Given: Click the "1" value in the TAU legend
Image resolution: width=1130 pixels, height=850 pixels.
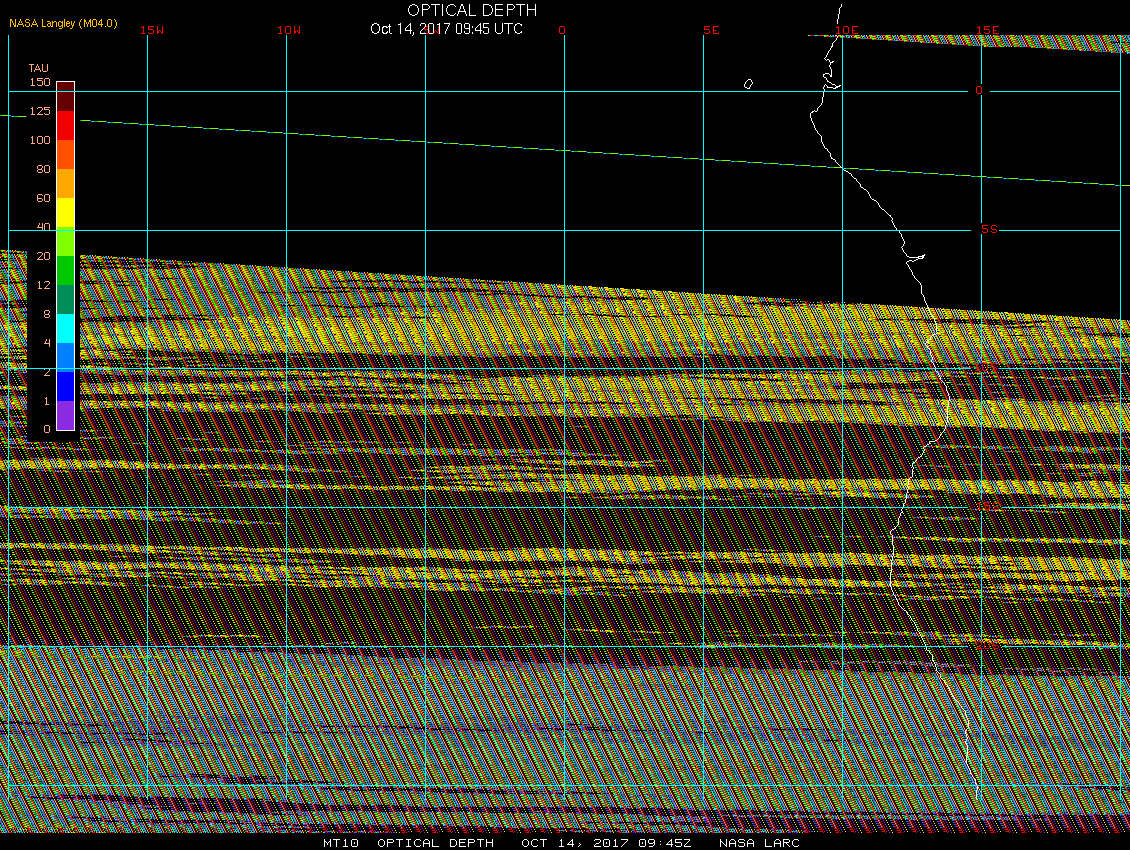Looking at the screenshot, I should click(47, 401).
